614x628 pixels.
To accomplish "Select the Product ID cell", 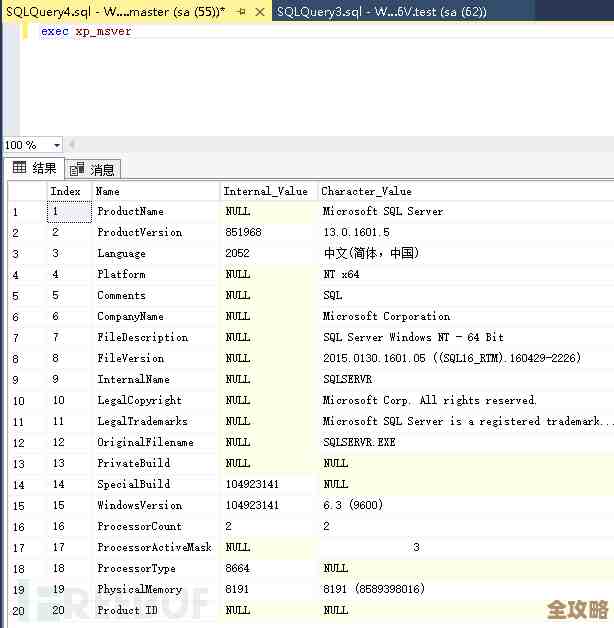I will [156, 610].
